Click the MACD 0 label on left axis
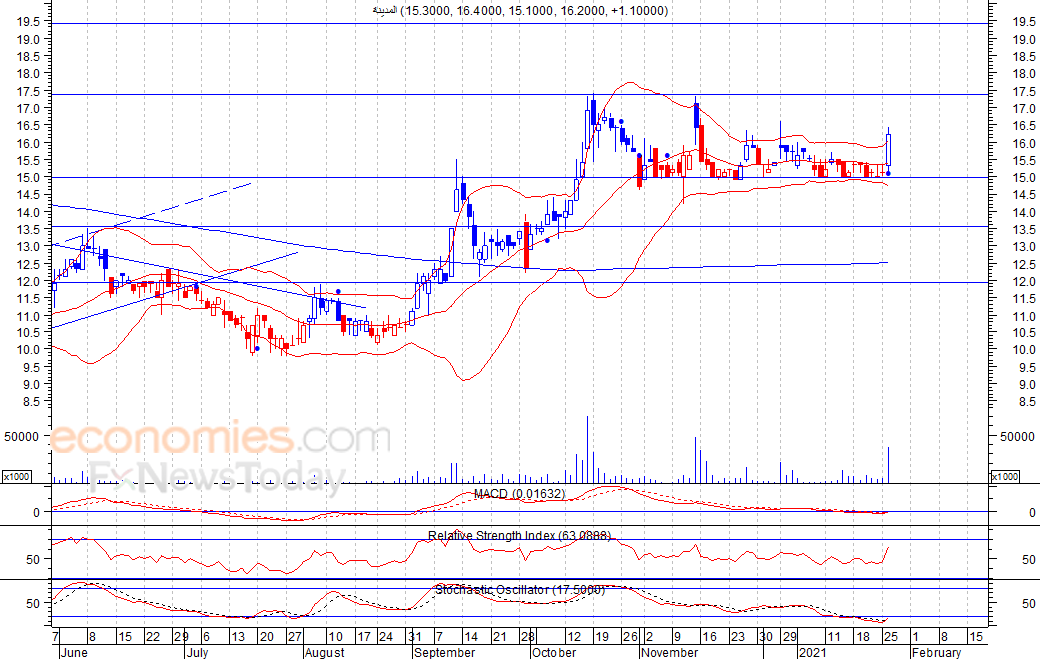This screenshot has width=1040, height=659. point(36,512)
